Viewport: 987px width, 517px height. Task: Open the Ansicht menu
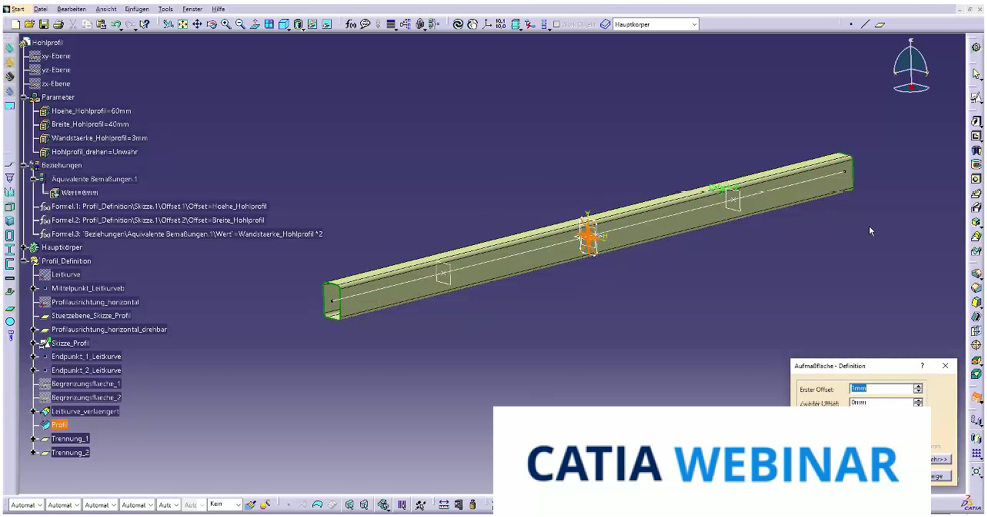[x=106, y=9]
